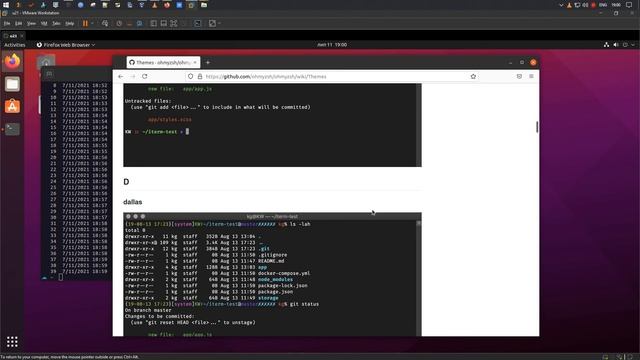This screenshot has height=360, width=640.
Task: Open the Windows notification center icon
Action: click(629, 5)
